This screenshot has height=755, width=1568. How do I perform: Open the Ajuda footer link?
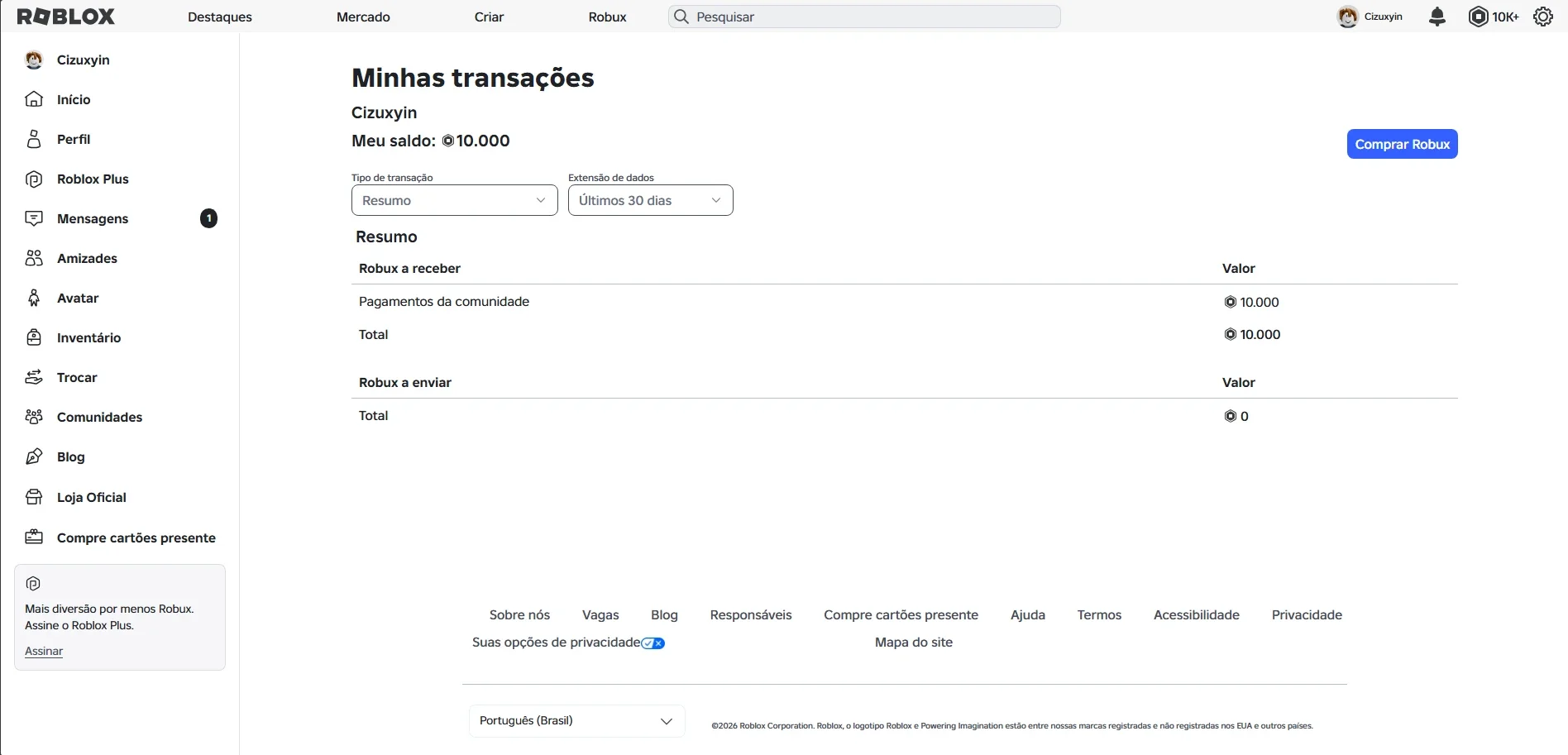(x=1028, y=614)
